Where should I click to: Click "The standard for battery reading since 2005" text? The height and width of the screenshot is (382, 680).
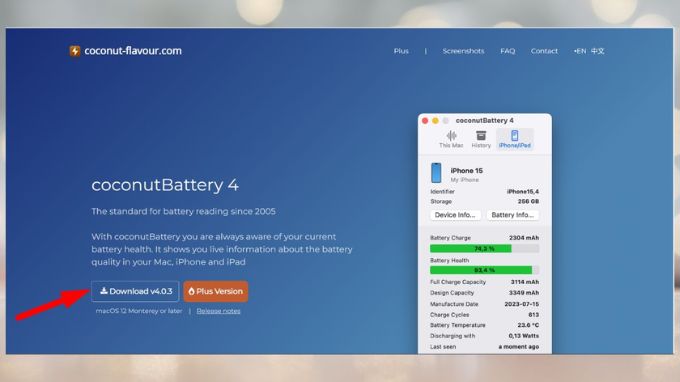[x=183, y=212]
